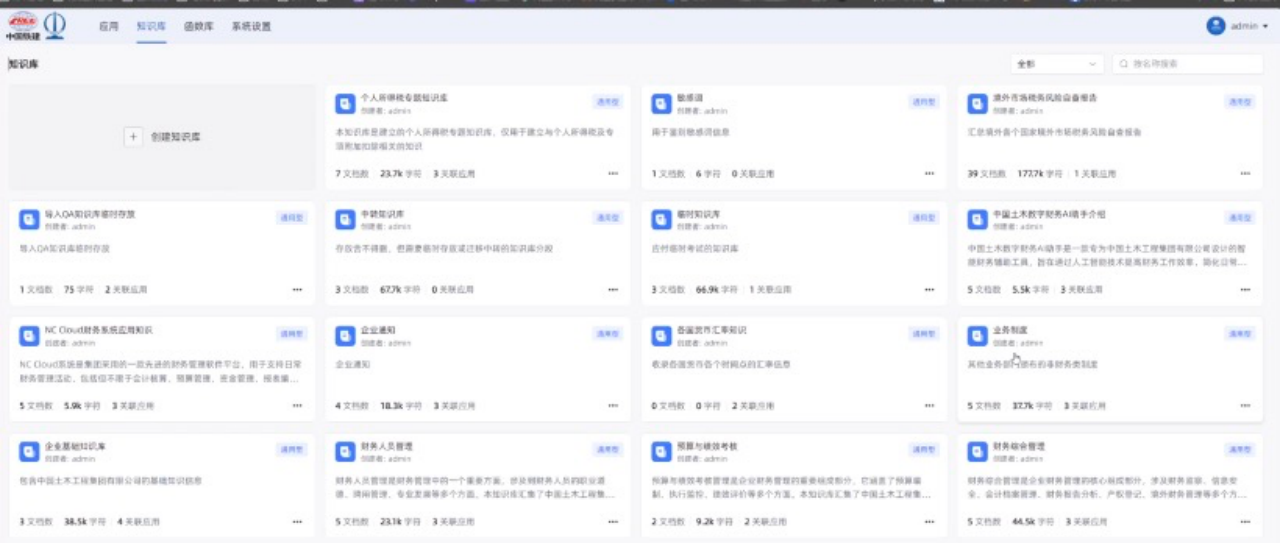
Task: Click the 企业基础知识库 card icon
Action: (29, 452)
